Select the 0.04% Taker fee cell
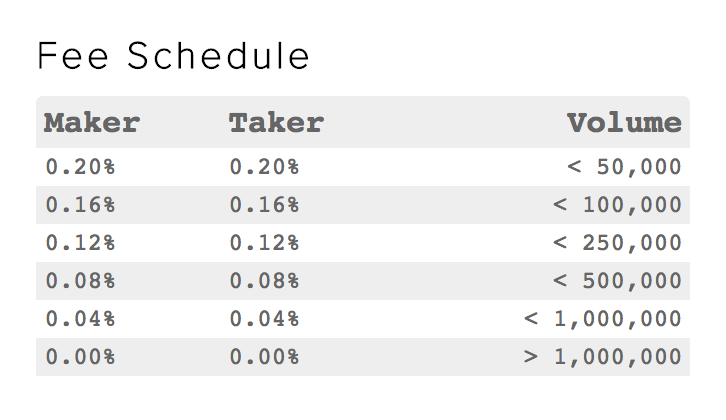Viewport: 726px width, 420px height. point(264,319)
